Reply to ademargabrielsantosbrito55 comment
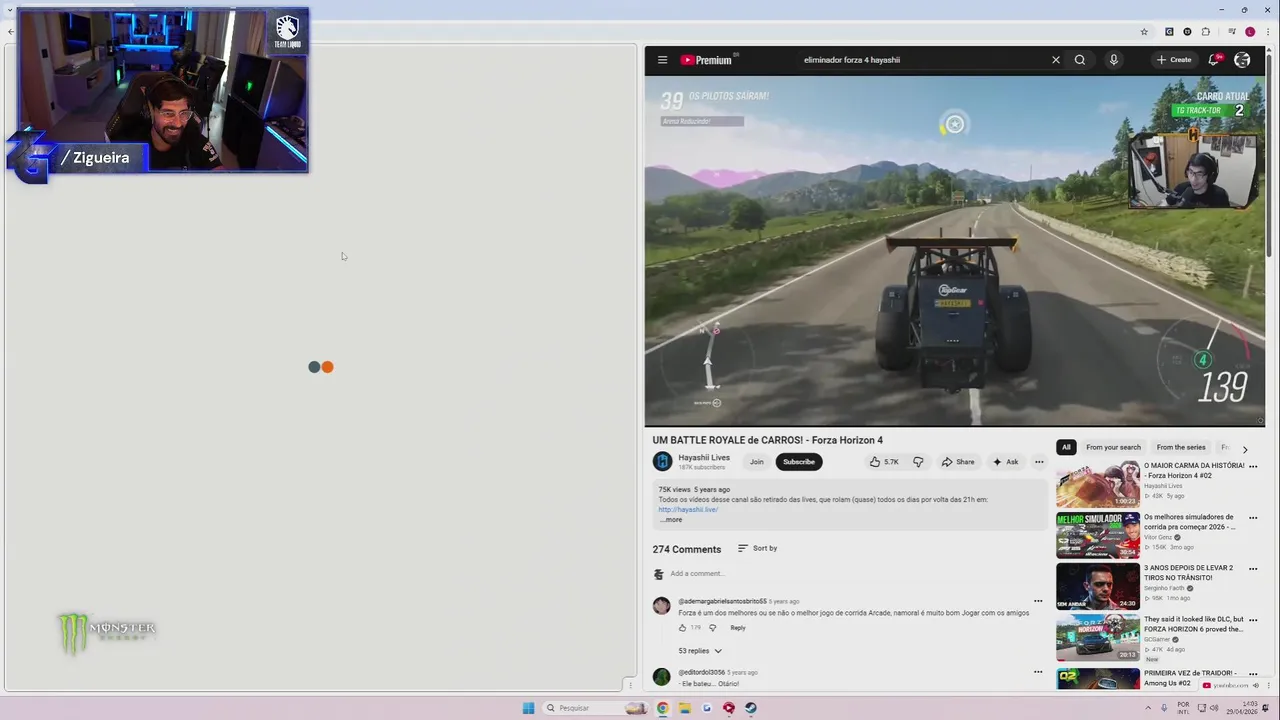The height and width of the screenshot is (720, 1280). pyautogui.click(x=738, y=628)
